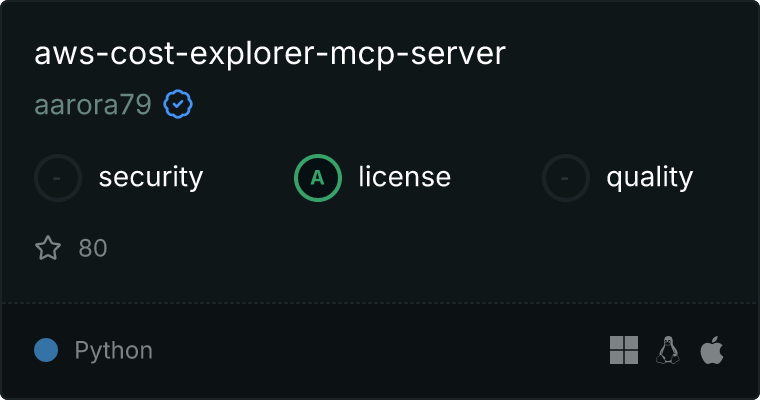Click the license label text
The height and width of the screenshot is (400, 760).
(405, 176)
